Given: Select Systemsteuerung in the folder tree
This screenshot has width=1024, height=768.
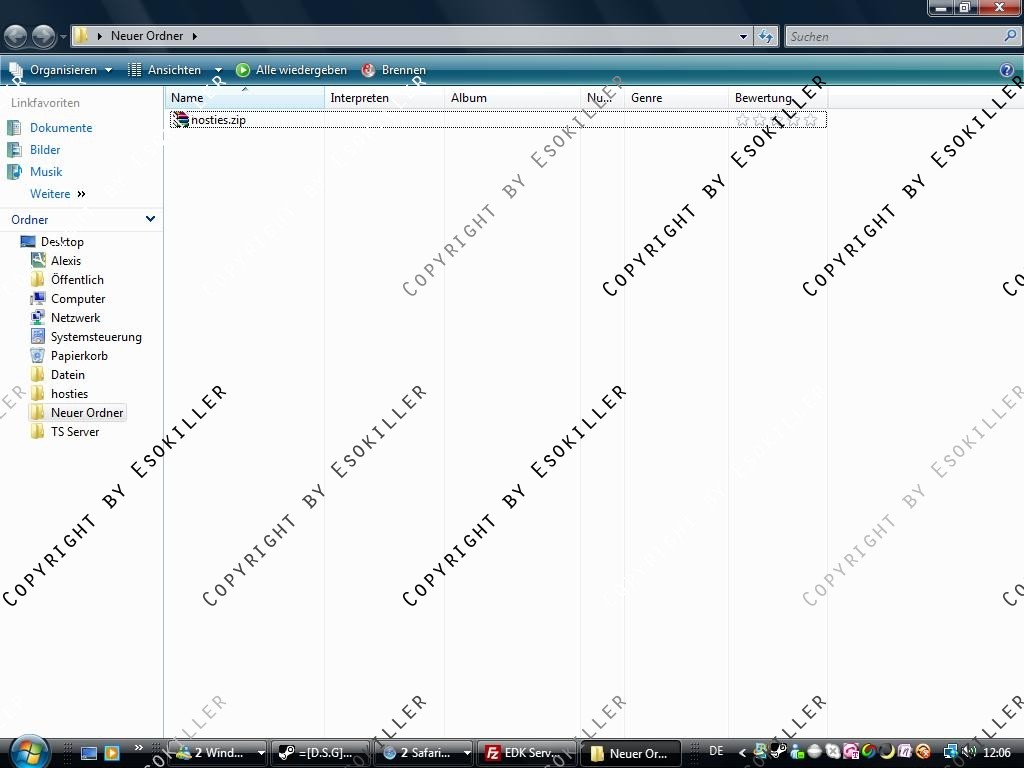Looking at the screenshot, I should pyautogui.click(x=96, y=337).
